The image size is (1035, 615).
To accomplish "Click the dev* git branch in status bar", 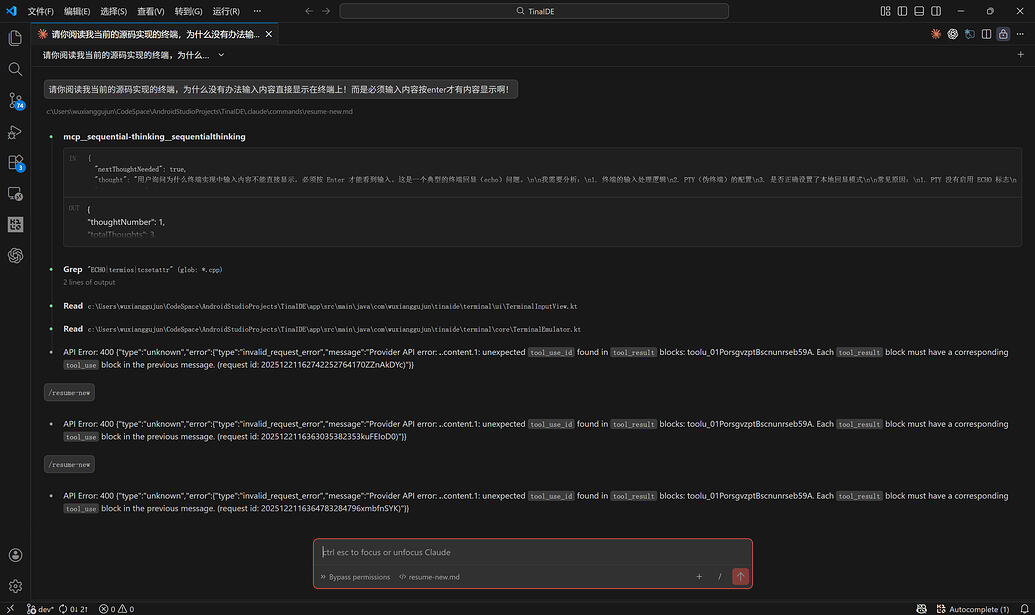I will [x=40, y=609].
